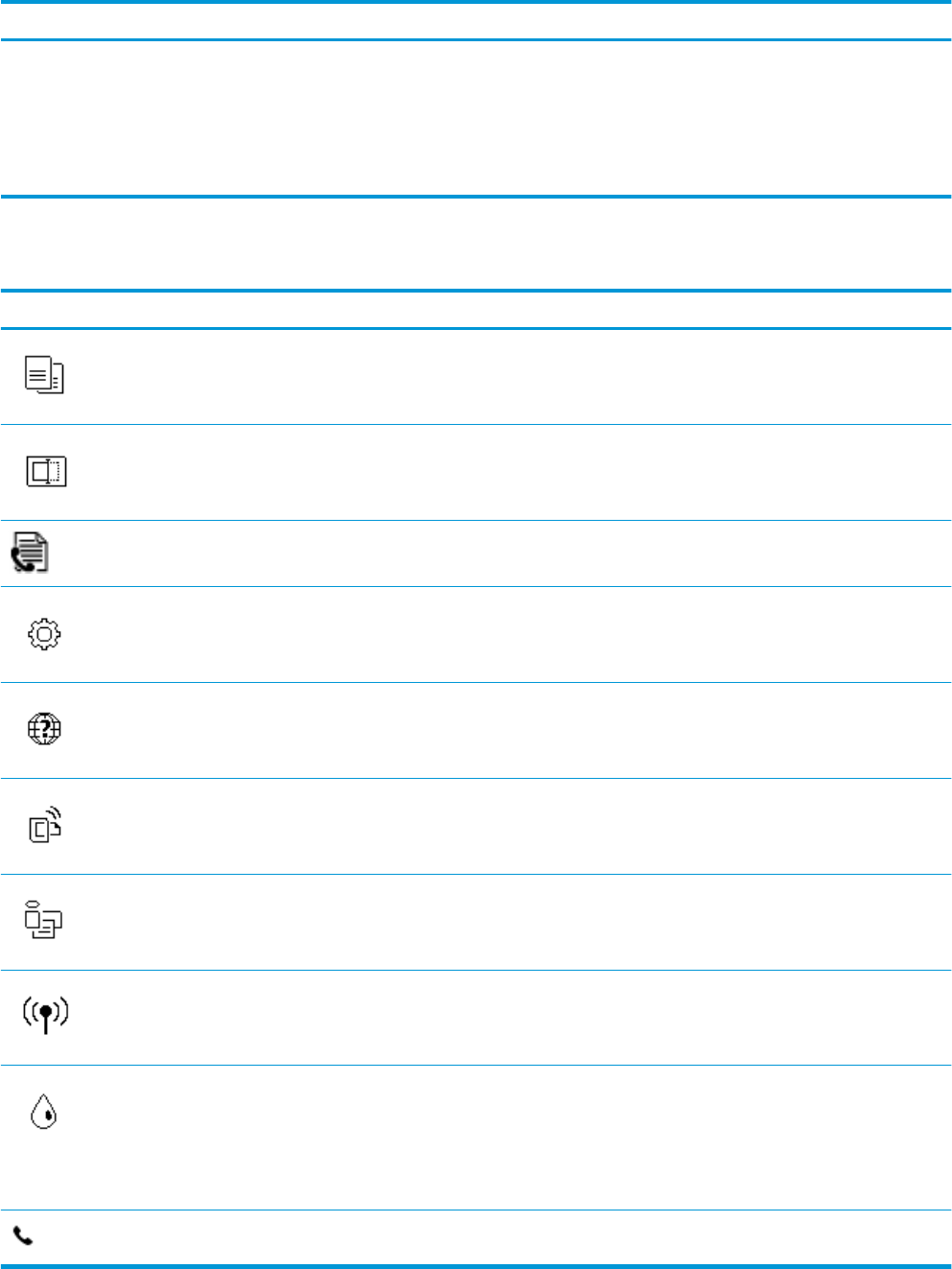Open the Setup gear icon

click(x=44, y=634)
